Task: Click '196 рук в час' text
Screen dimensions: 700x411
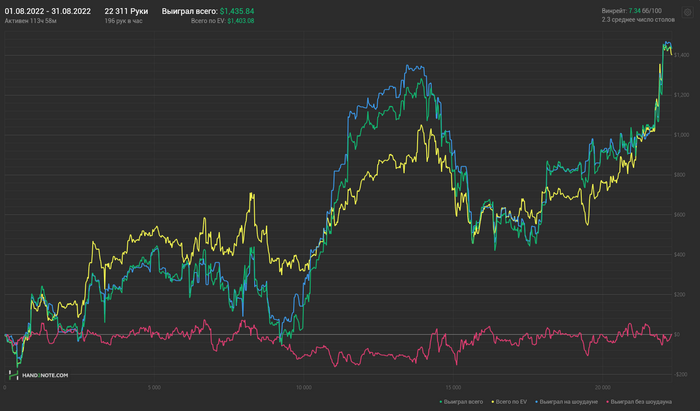Action: point(124,21)
